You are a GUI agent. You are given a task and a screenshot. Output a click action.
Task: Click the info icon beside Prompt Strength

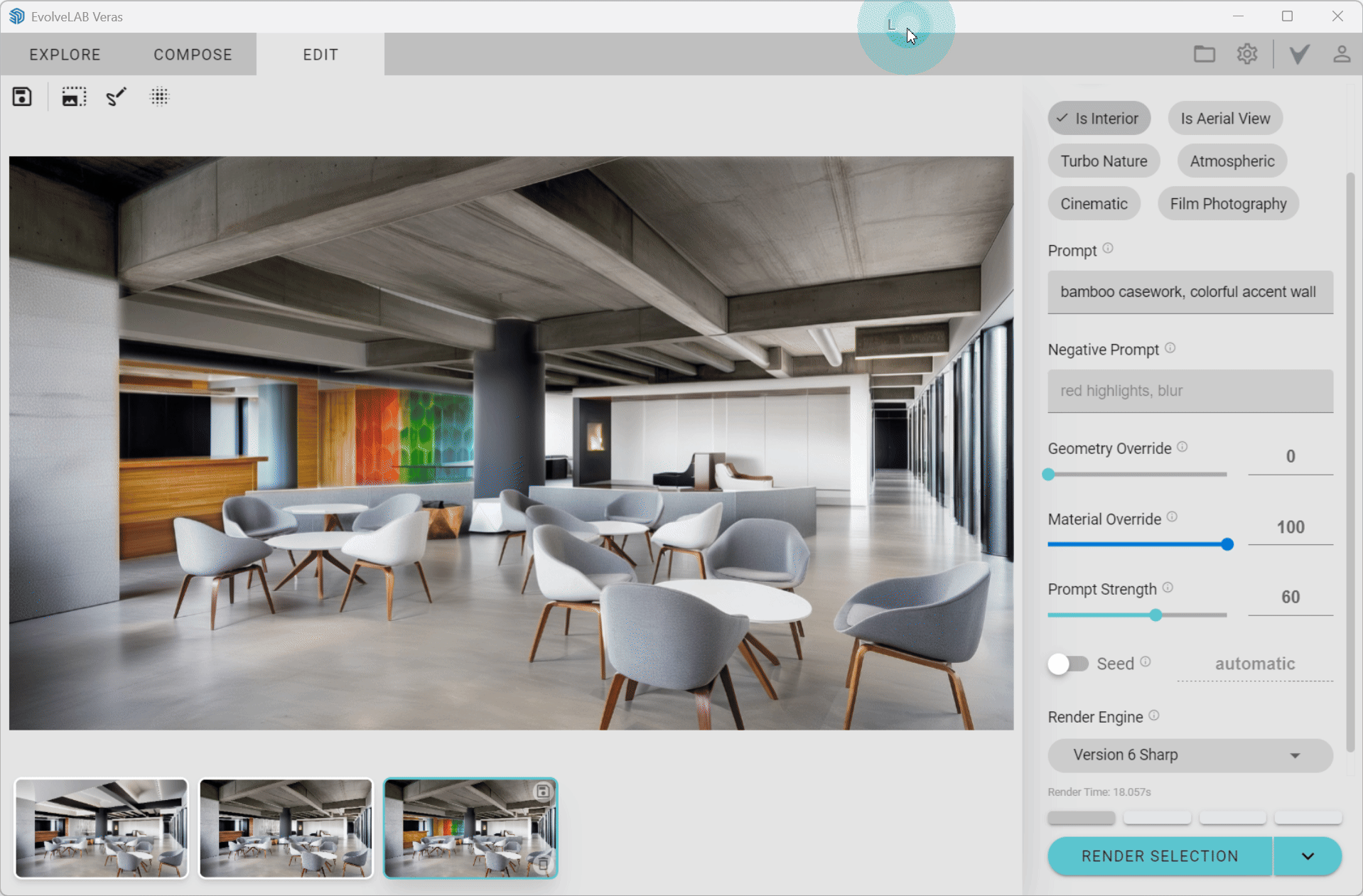click(x=1168, y=588)
